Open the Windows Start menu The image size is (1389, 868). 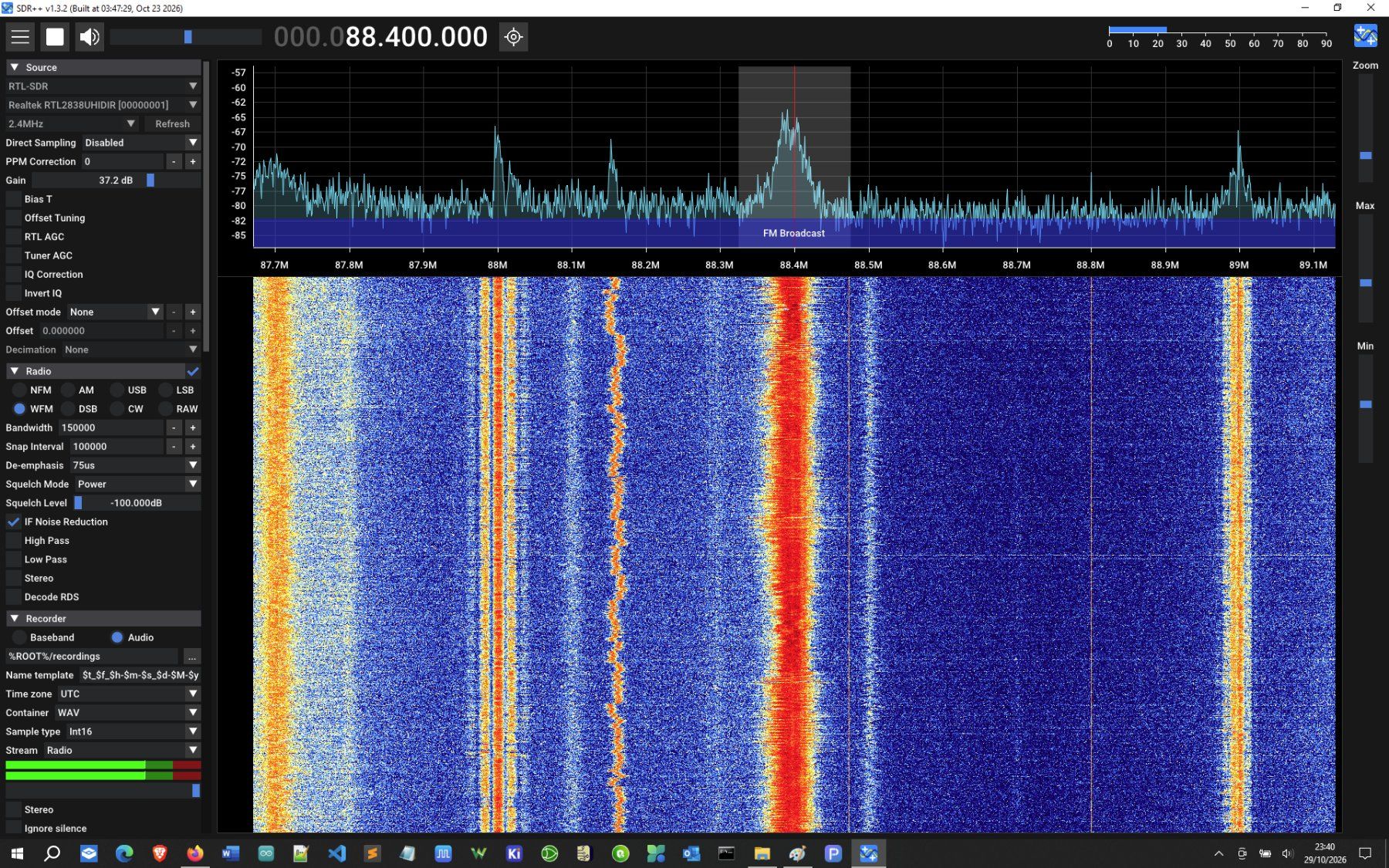pyautogui.click(x=17, y=853)
